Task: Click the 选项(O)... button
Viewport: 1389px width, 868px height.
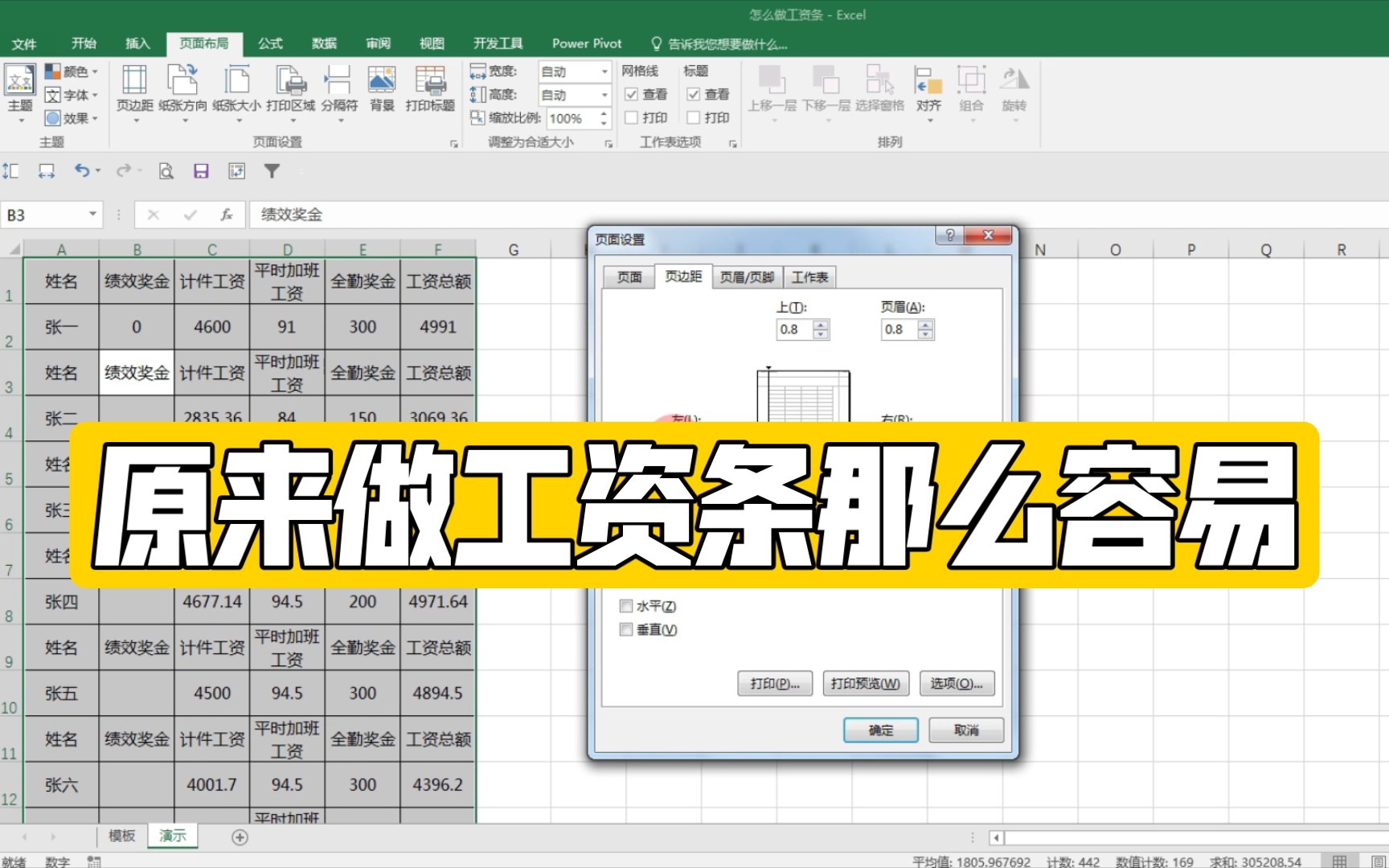Action: tap(957, 684)
